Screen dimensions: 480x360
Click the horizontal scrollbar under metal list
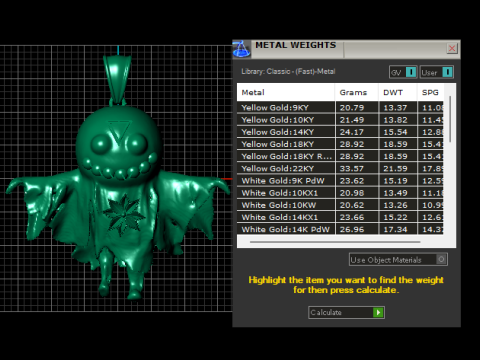[335, 242]
